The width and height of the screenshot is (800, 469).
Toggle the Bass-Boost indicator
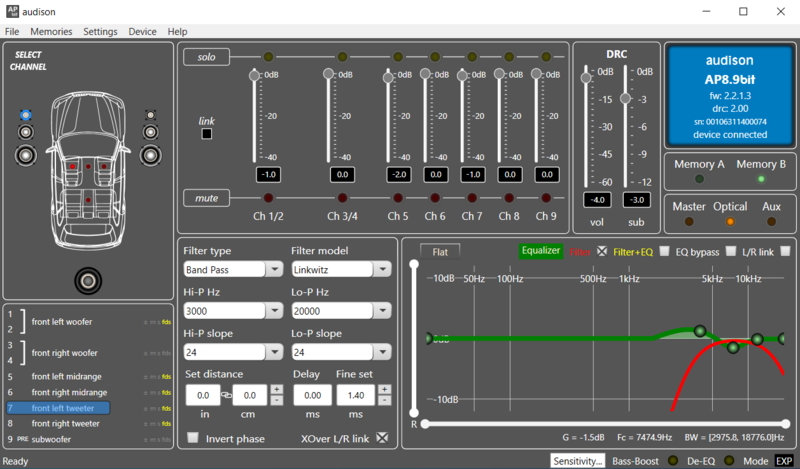673,460
